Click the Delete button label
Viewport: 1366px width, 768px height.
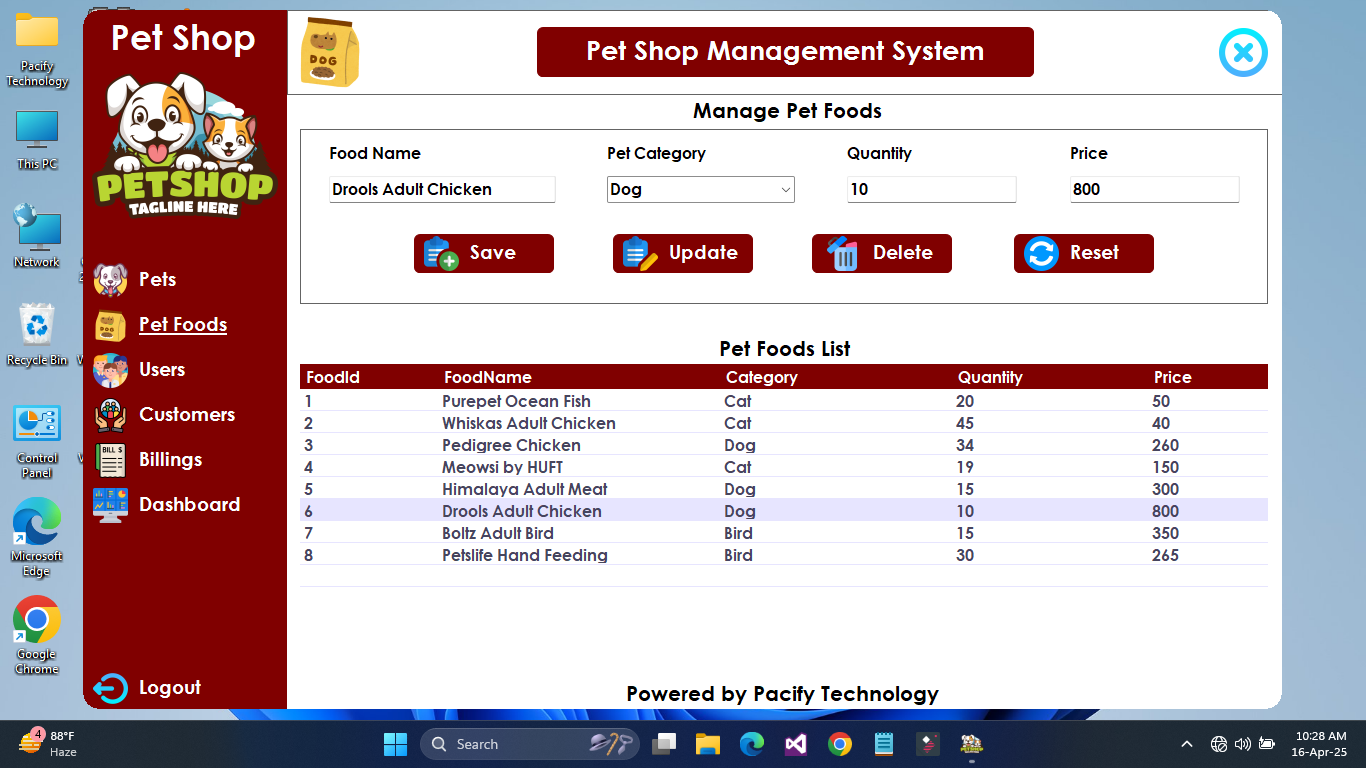903,253
